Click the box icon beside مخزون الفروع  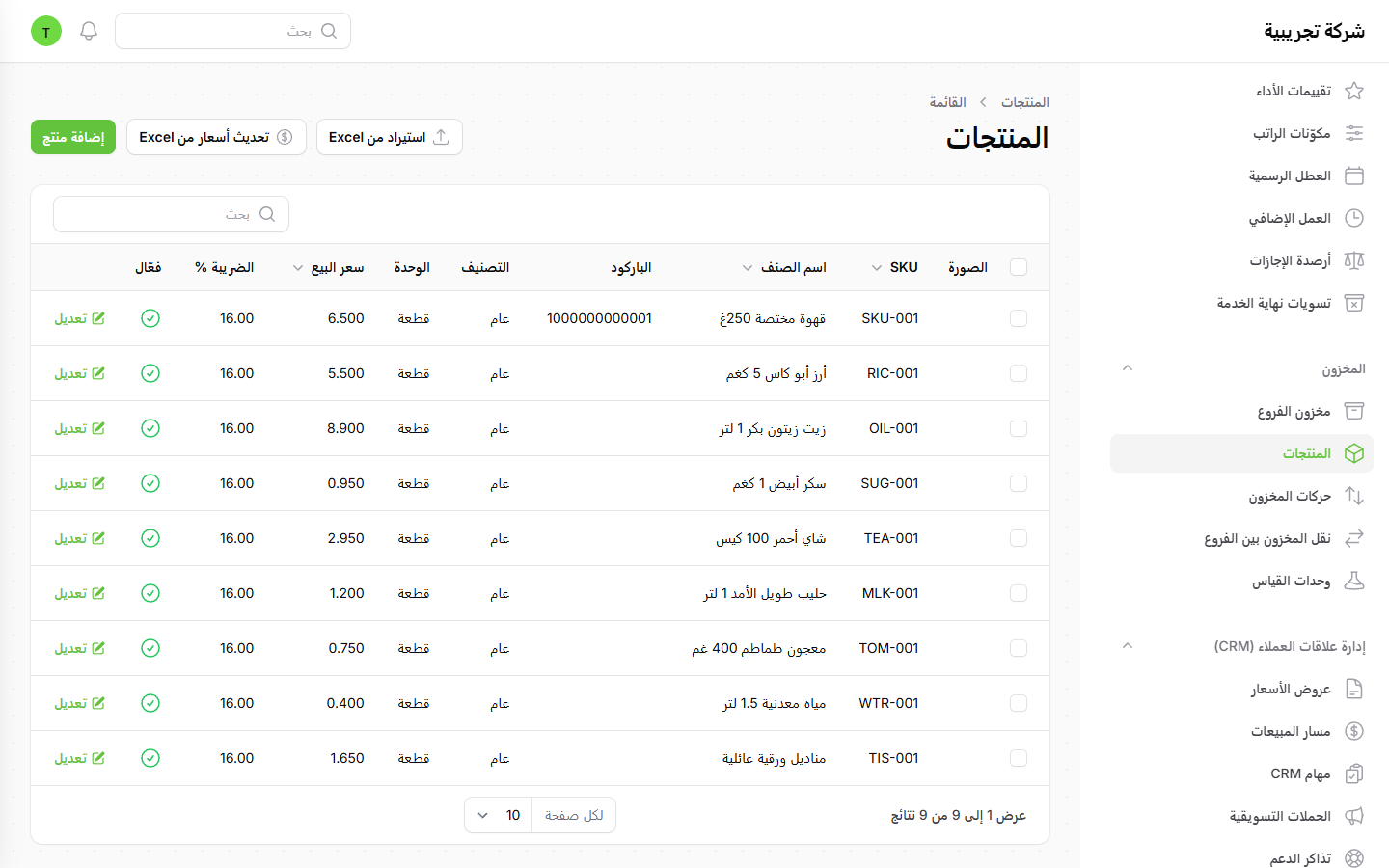click(1354, 411)
